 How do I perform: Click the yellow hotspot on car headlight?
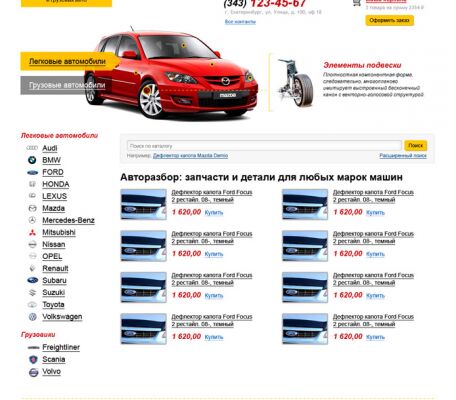pyautogui.click(x=249, y=78)
